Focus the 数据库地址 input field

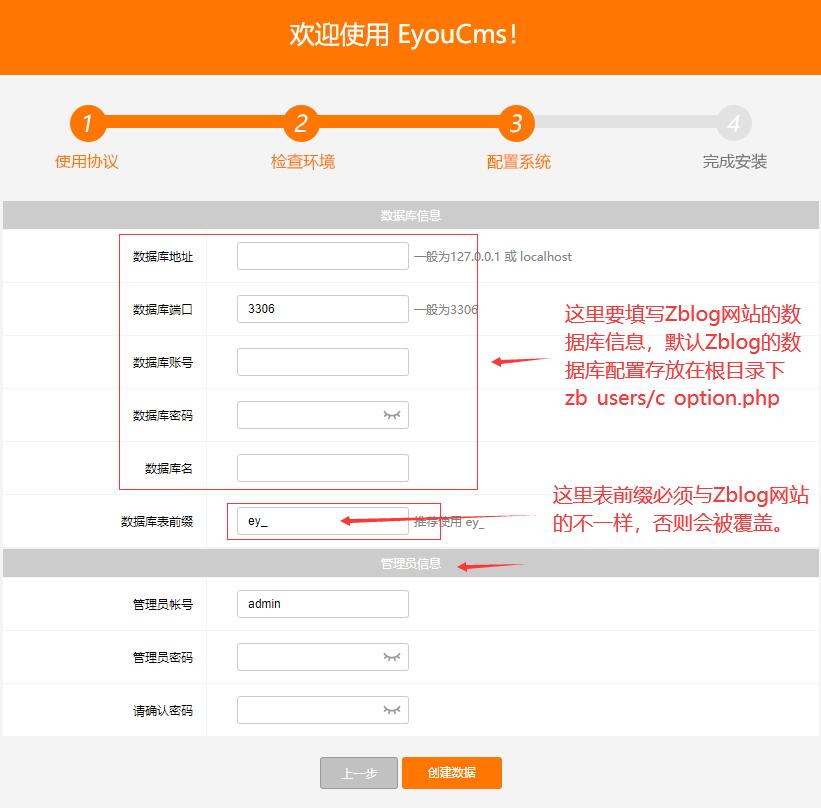[x=323, y=256]
